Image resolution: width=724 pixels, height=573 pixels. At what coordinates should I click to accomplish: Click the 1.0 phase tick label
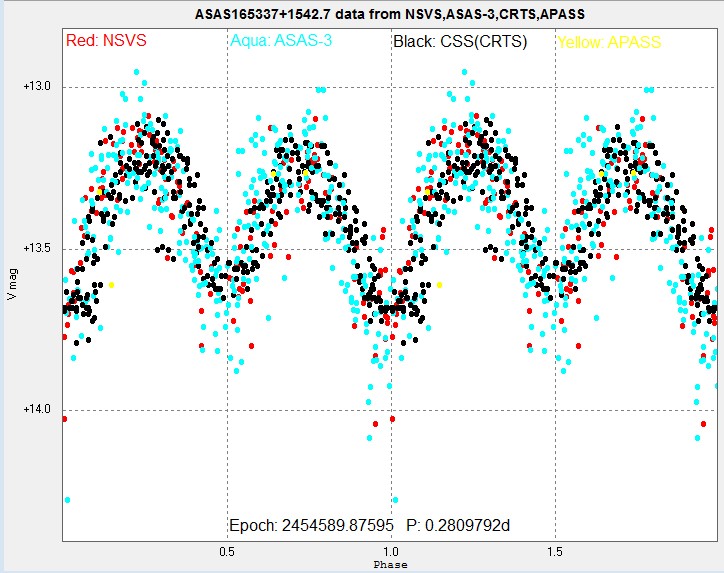[391, 552]
